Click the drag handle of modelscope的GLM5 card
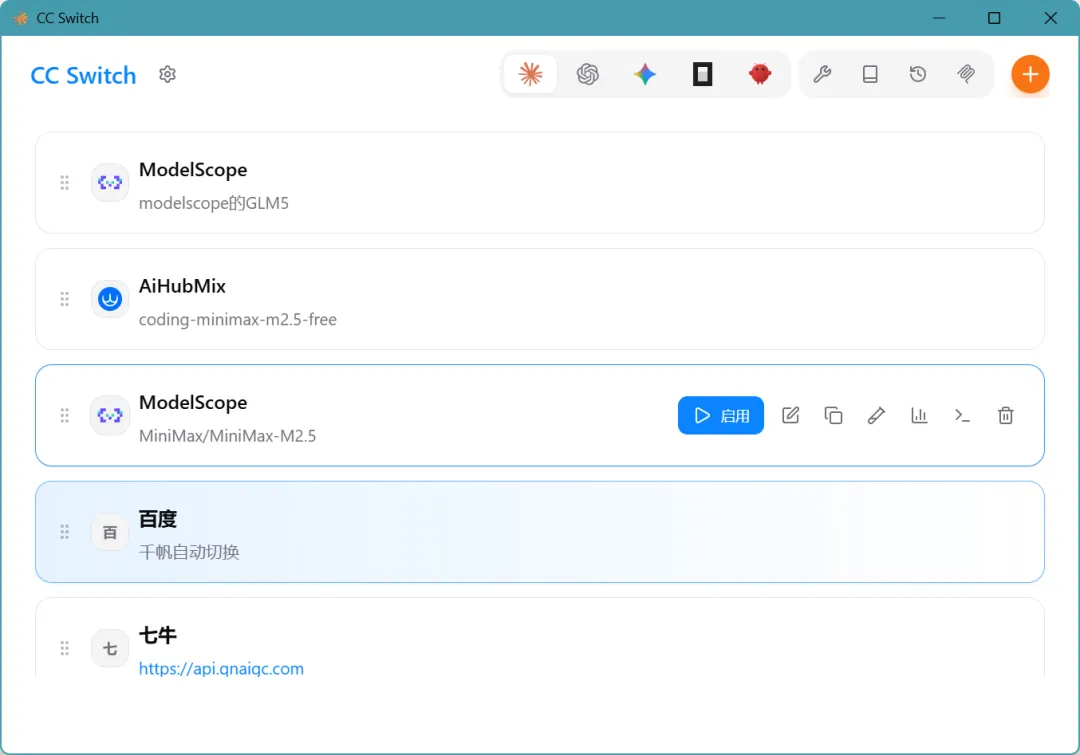Screen dimensions: 1080x755 (65, 183)
